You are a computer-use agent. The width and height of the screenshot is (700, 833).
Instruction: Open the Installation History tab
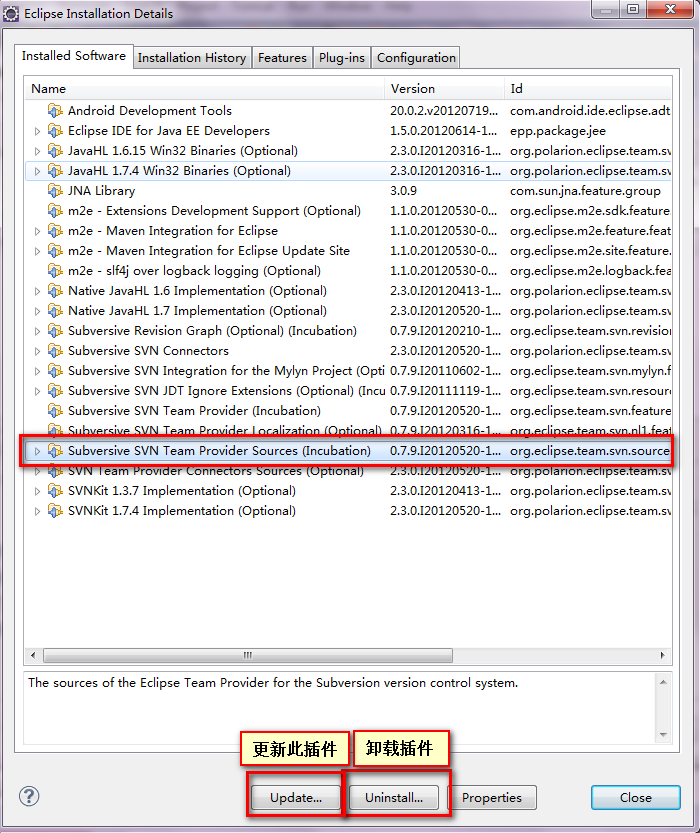(x=192, y=57)
